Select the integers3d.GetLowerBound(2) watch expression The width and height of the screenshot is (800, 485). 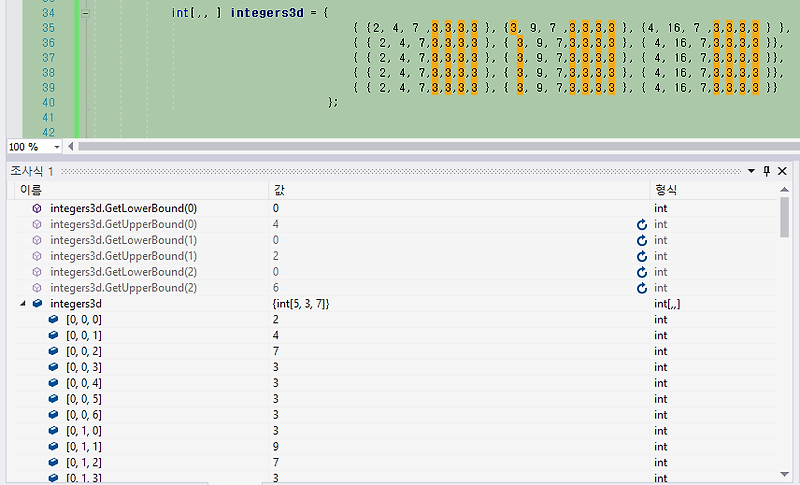(x=123, y=272)
